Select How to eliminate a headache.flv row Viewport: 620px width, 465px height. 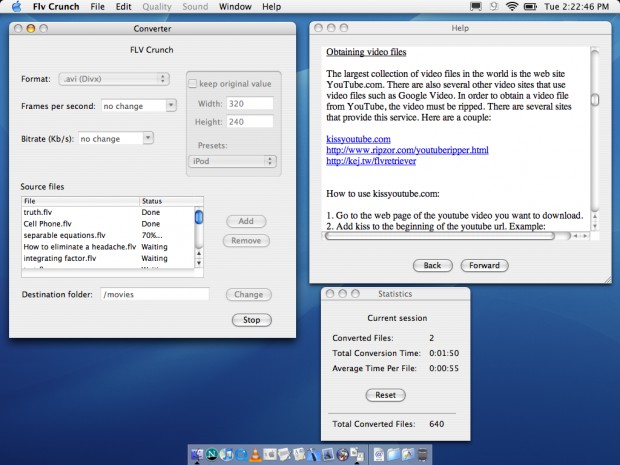[108, 247]
